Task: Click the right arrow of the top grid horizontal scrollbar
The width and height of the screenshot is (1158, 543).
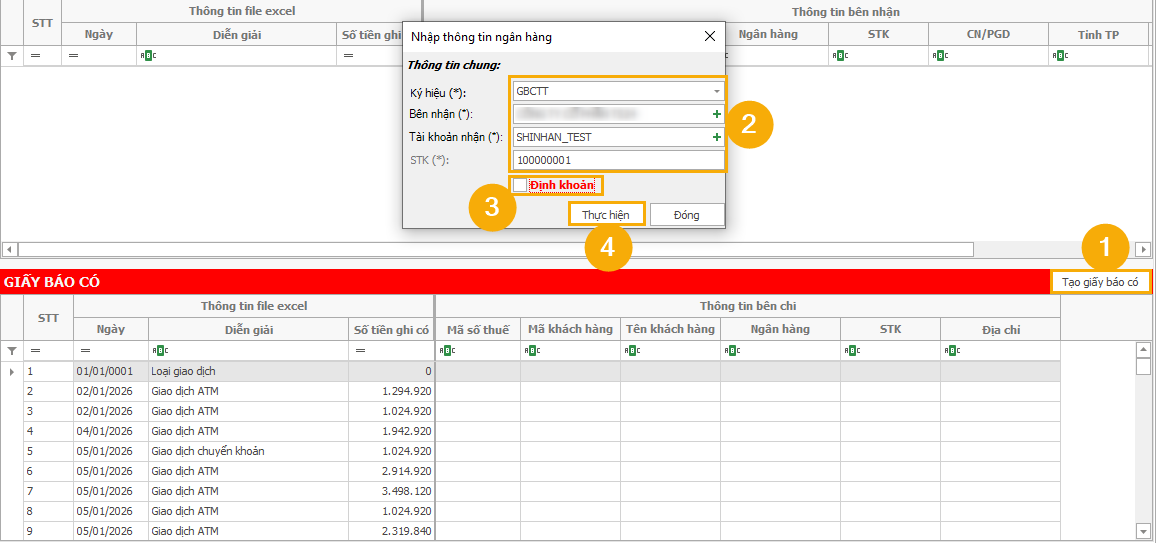Action: click(1143, 249)
